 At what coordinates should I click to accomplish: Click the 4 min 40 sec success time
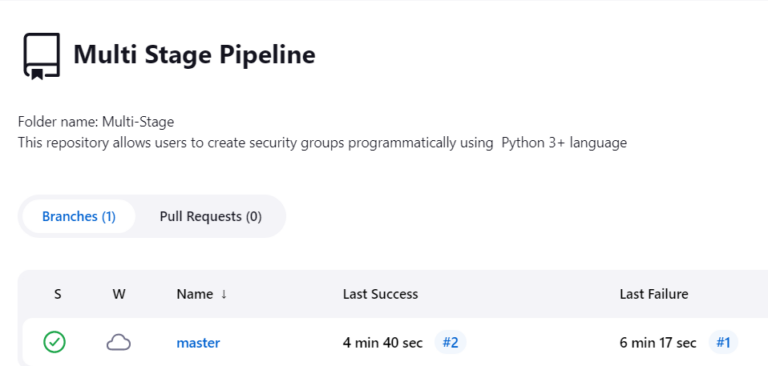click(383, 342)
